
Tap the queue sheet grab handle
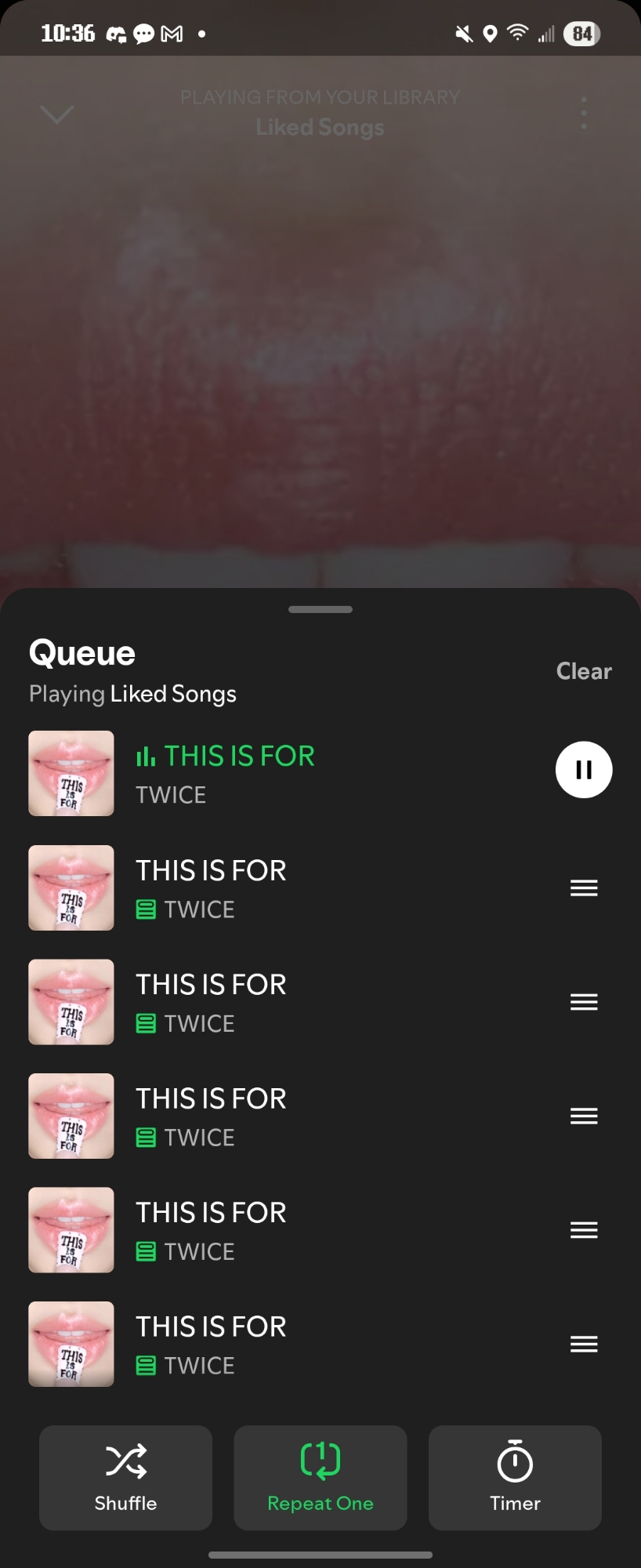click(x=320, y=609)
